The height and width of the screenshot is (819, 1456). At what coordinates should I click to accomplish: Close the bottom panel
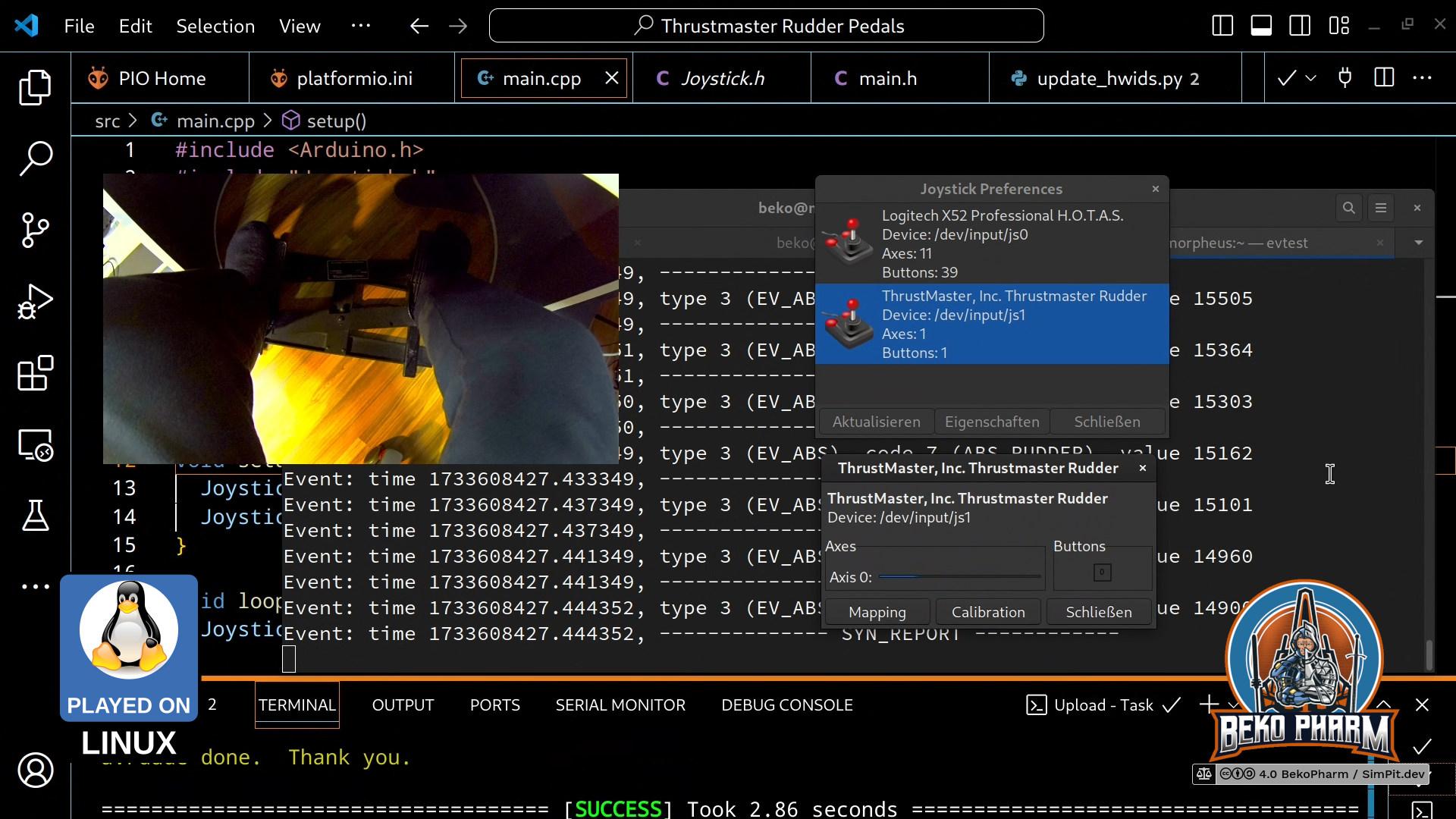click(1422, 705)
